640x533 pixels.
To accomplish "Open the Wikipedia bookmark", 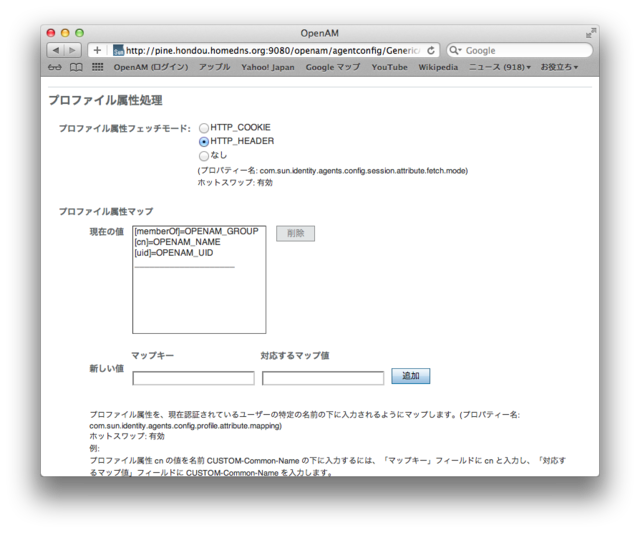I will [x=437, y=67].
